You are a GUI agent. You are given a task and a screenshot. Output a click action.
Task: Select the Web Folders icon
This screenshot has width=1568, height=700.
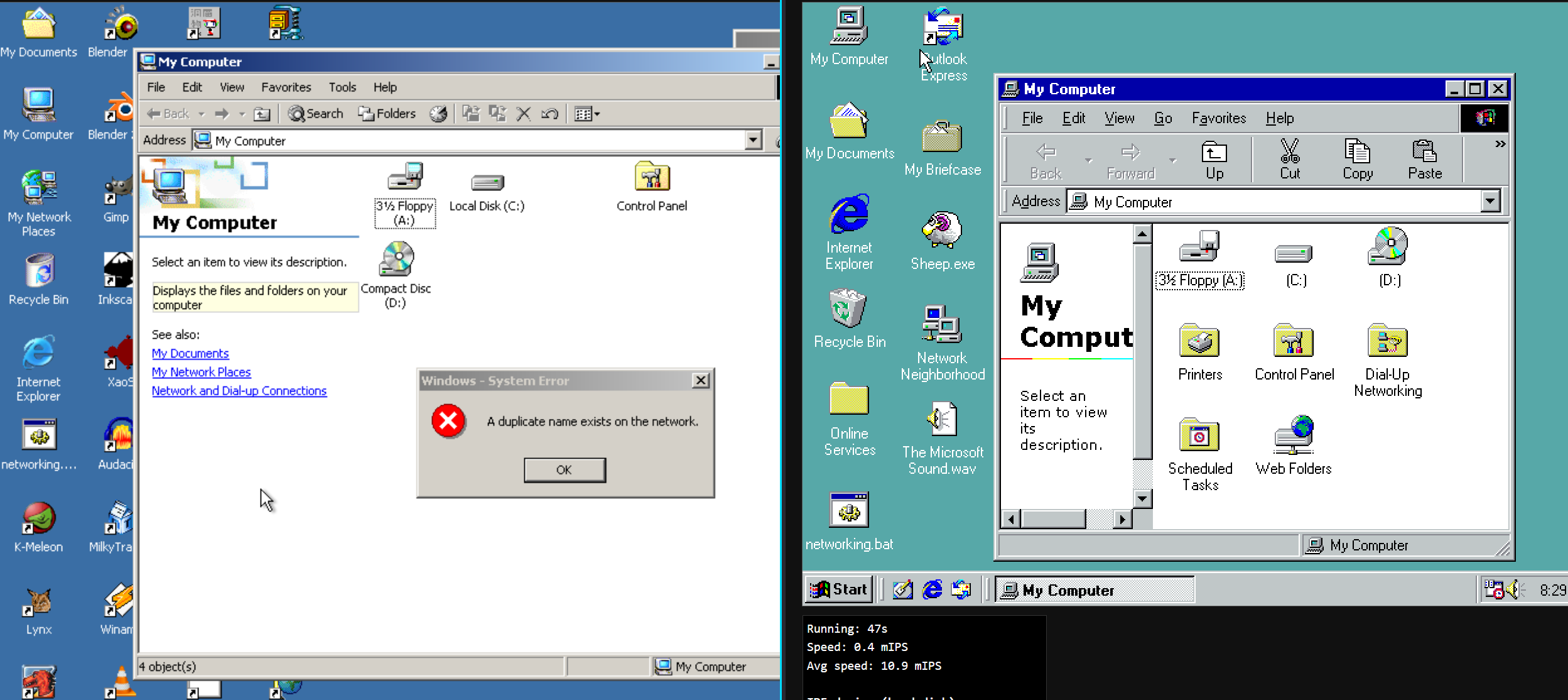tap(1294, 446)
